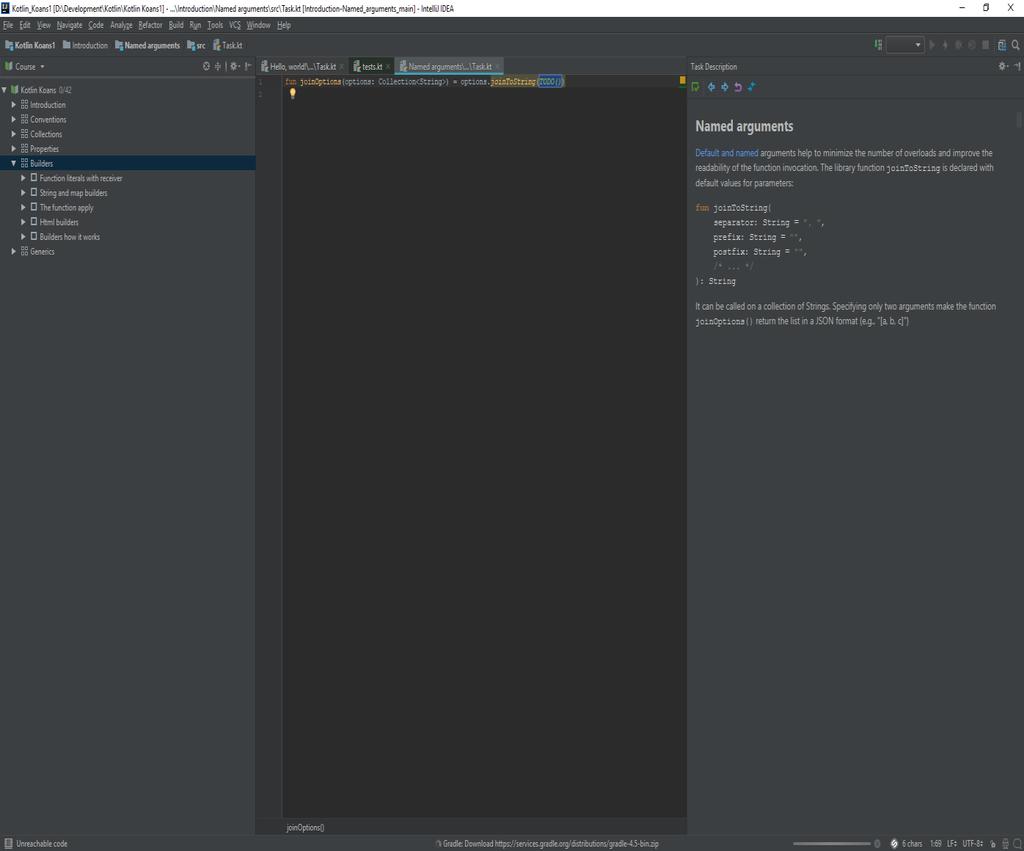Viewport: 1024px width, 851px height.
Task: Expand the Html builders lesson arrow
Action: (23, 222)
